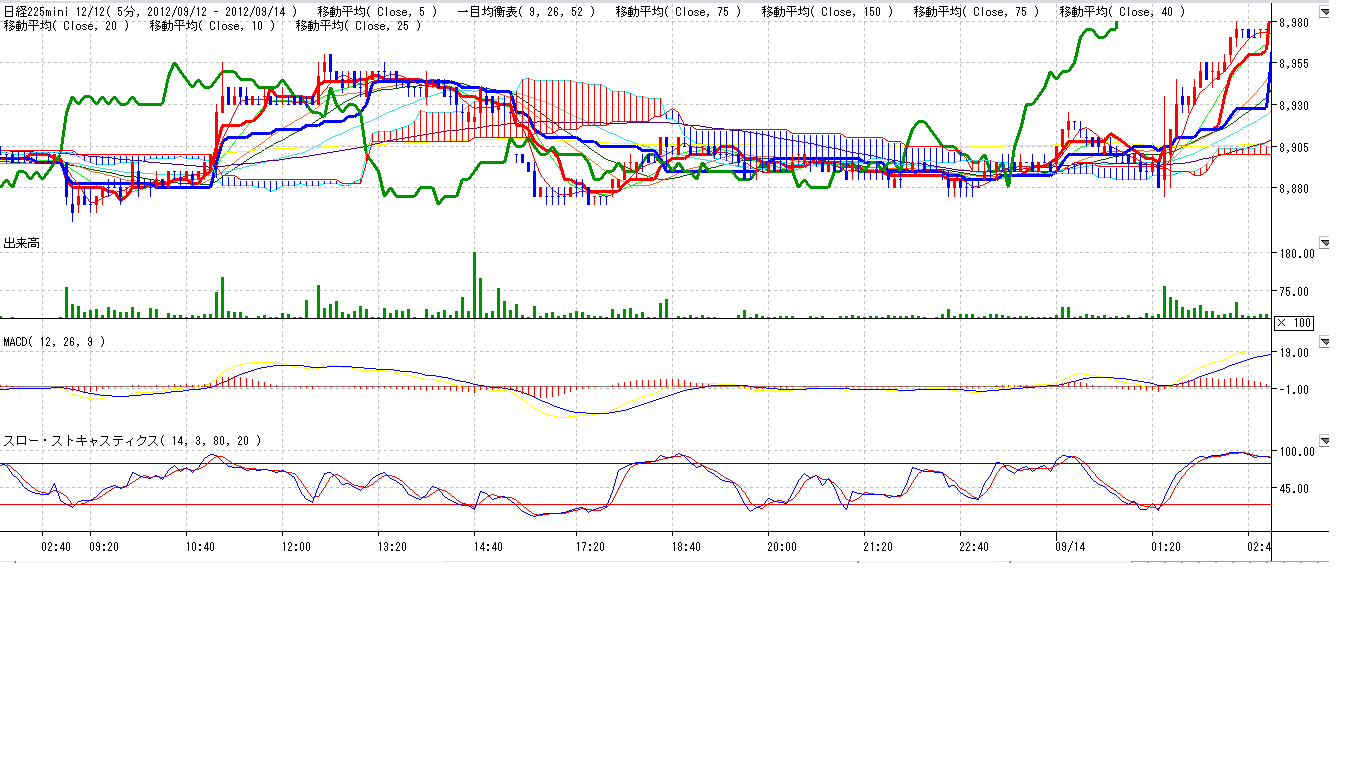Select the 移動平均( Close, 150 ) legend label

pos(828,12)
